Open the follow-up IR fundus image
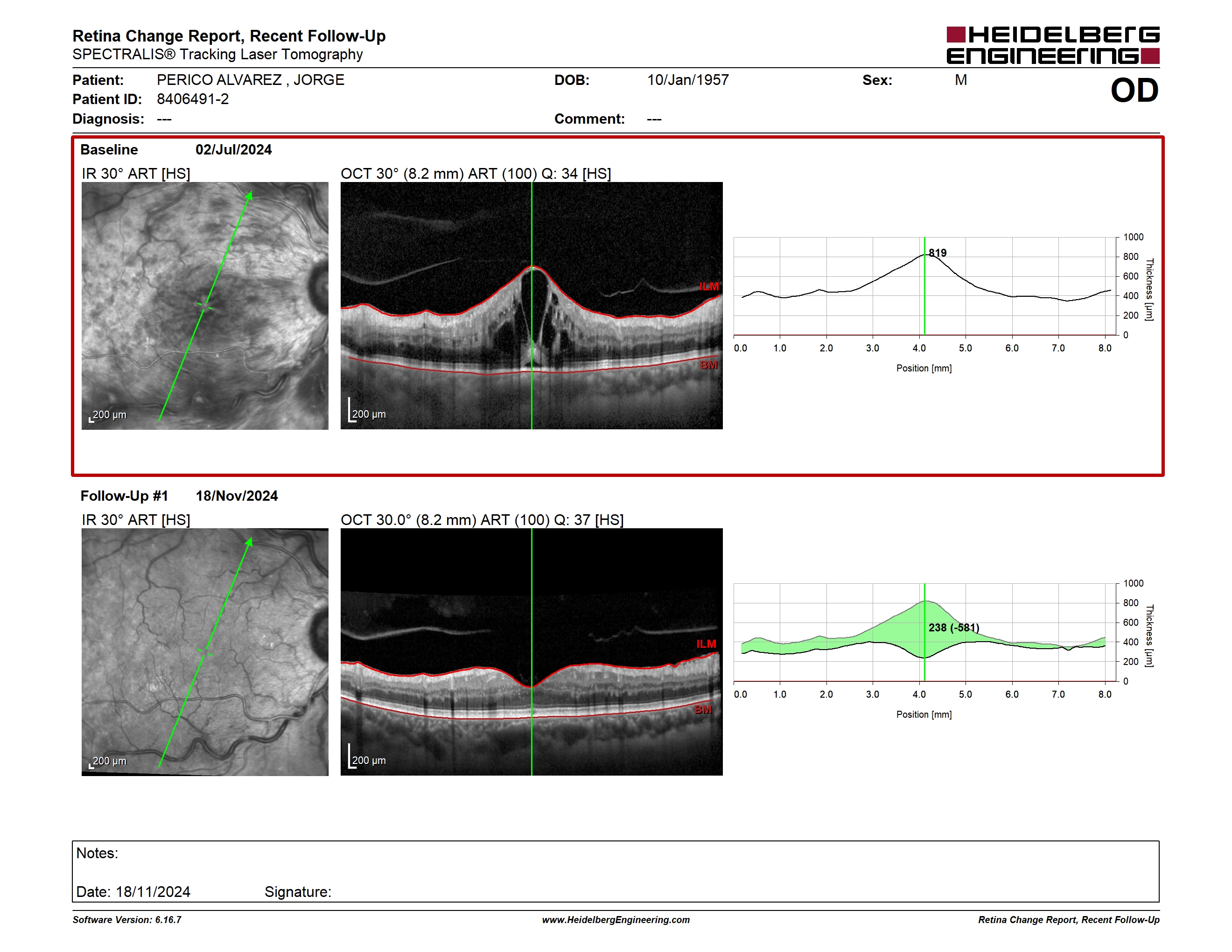1232x952 pixels. 205,652
